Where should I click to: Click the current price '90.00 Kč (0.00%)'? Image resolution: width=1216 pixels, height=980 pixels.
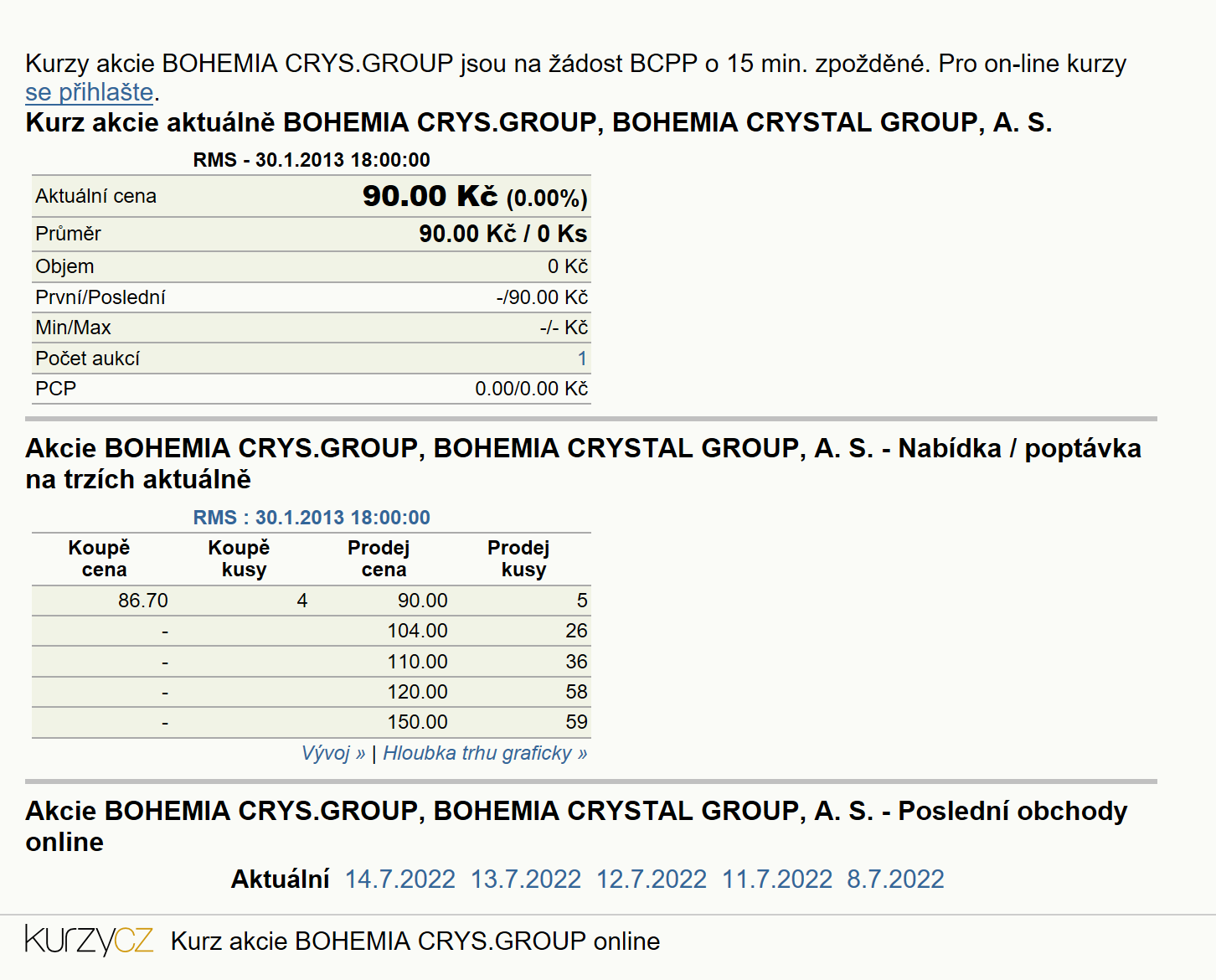[x=475, y=196]
